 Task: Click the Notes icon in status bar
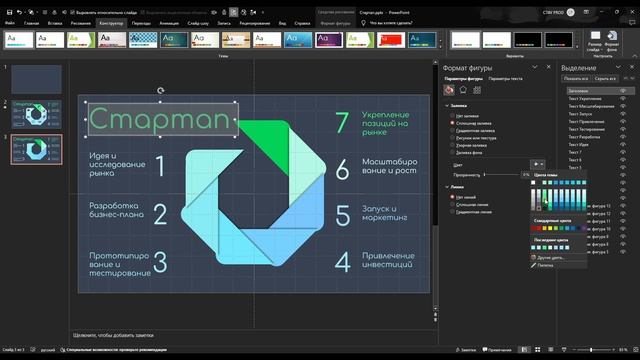(458, 350)
